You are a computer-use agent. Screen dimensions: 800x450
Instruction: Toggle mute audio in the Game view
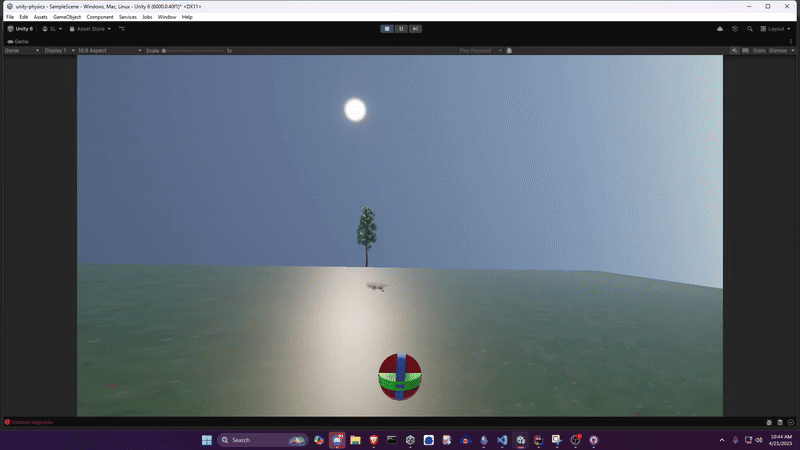click(x=734, y=51)
